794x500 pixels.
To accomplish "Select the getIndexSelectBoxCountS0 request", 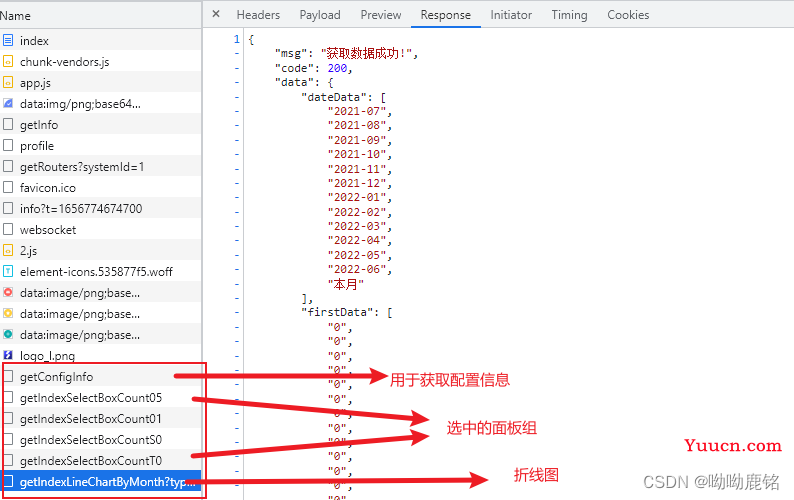I will click(x=100, y=440).
